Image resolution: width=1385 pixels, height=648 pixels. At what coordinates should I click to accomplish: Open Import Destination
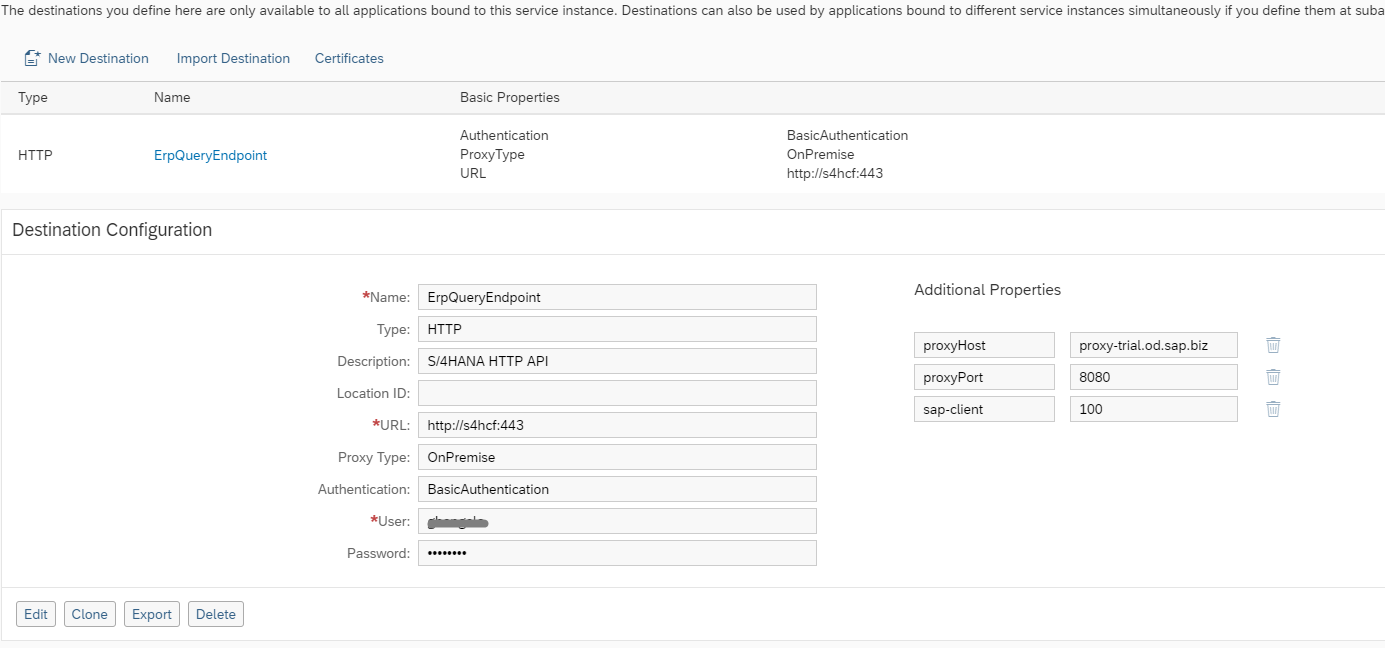[x=233, y=59]
